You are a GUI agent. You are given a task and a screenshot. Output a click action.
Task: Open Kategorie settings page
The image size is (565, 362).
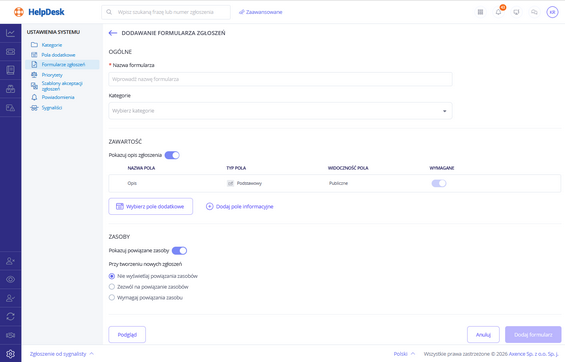[x=52, y=45]
